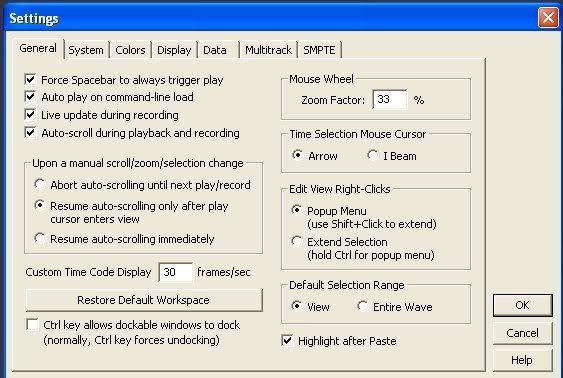Viewport: 563px width, 378px height.
Task: Click Restore Default Workspace button
Action: tap(144, 300)
